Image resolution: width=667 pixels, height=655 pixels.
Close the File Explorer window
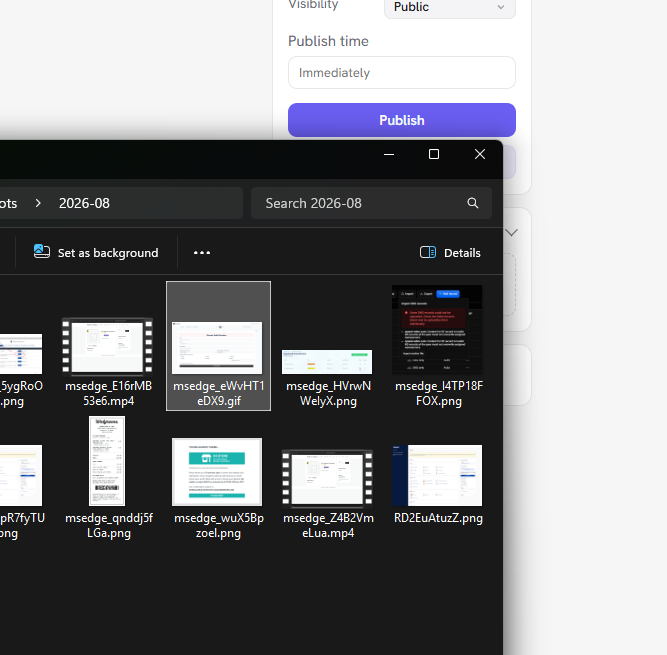pos(480,154)
